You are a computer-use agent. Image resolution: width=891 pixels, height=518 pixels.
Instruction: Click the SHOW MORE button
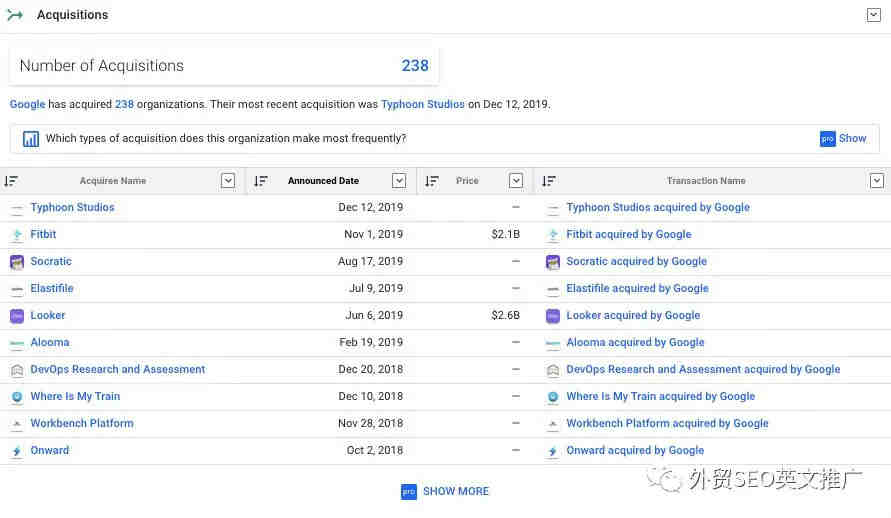445,491
